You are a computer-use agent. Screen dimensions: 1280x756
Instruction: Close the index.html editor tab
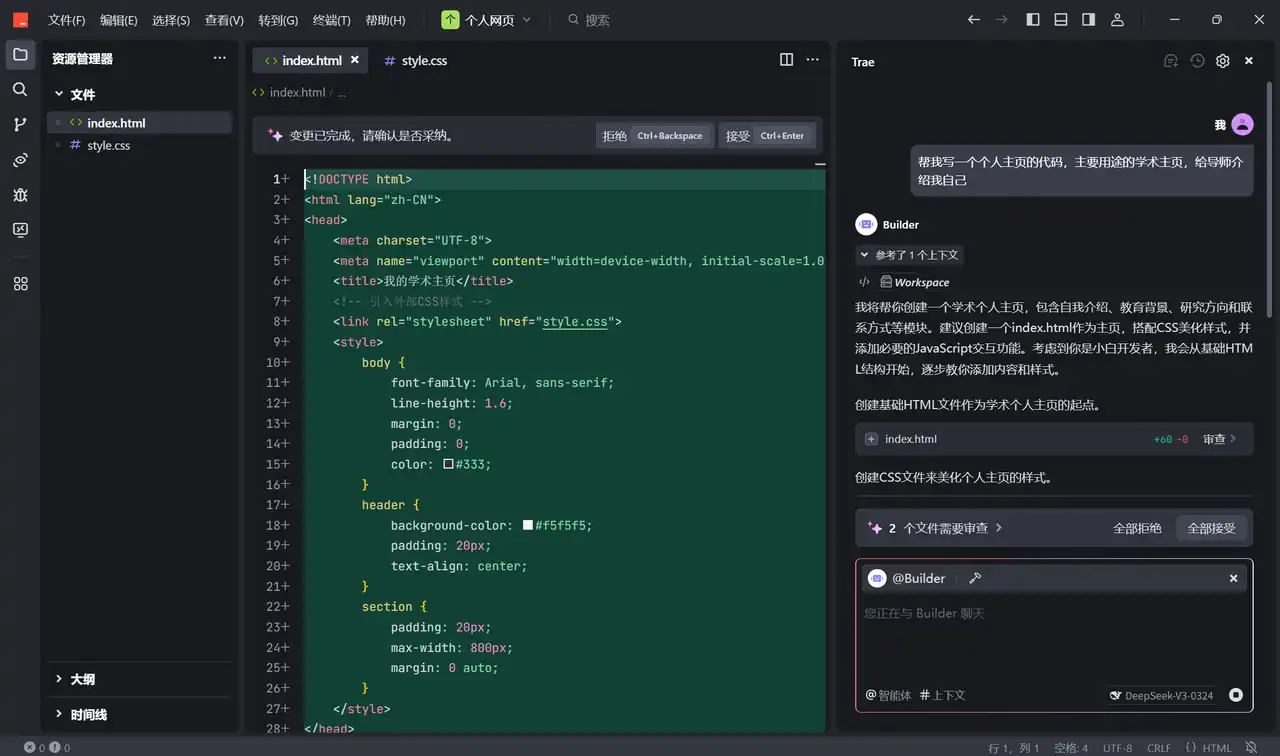point(354,60)
